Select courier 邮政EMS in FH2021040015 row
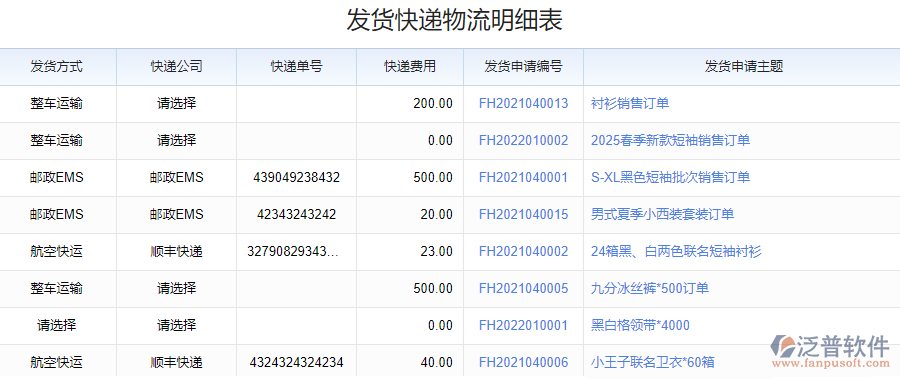The image size is (900, 379). tap(177, 214)
